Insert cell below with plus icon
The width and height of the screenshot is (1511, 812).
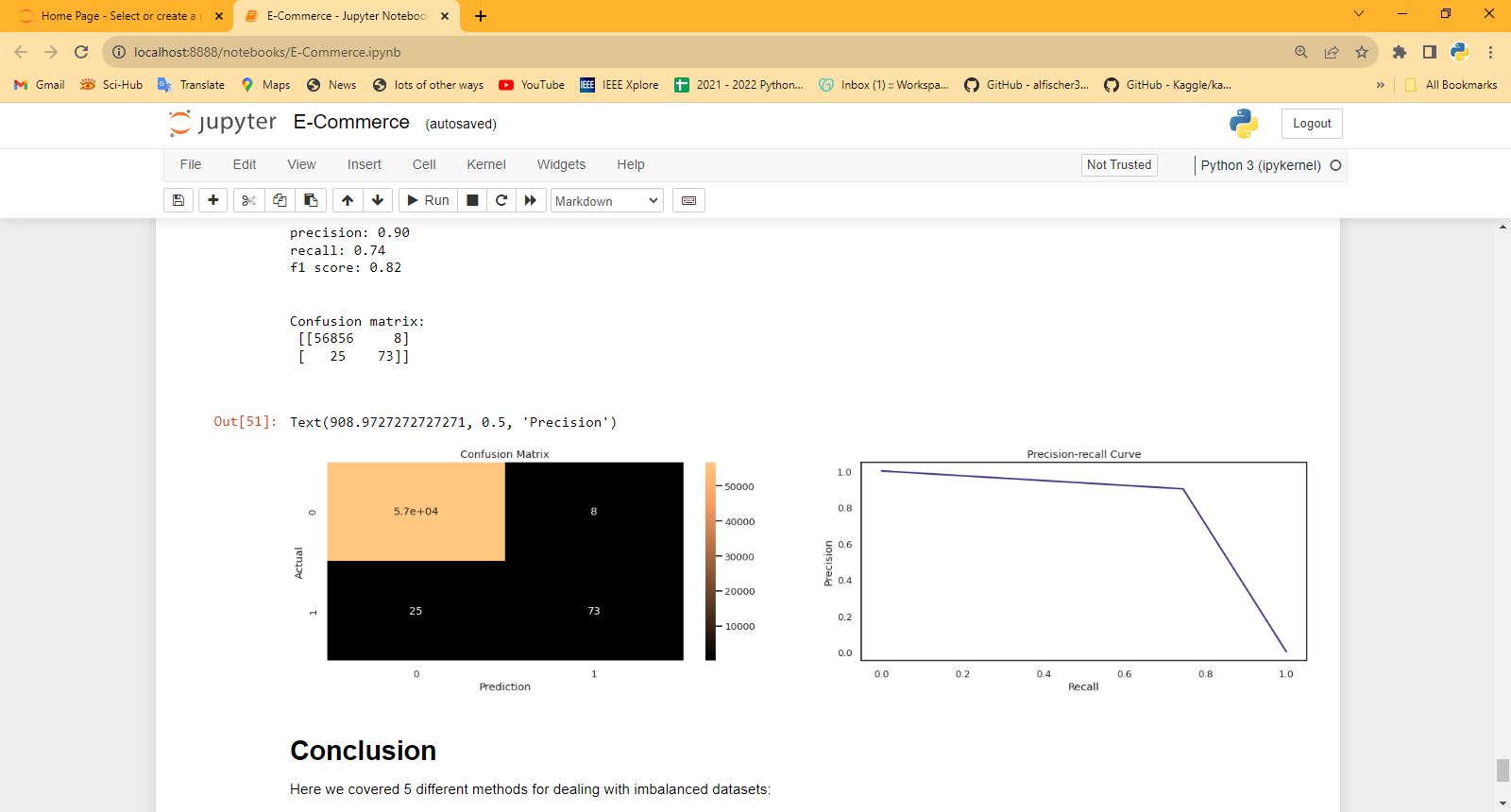pyautogui.click(x=213, y=200)
